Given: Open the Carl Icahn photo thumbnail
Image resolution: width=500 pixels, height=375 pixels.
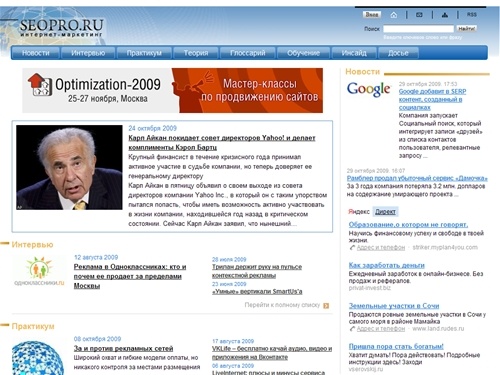Looking at the screenshot, I should pyautogui.click(x=69, y=167).
